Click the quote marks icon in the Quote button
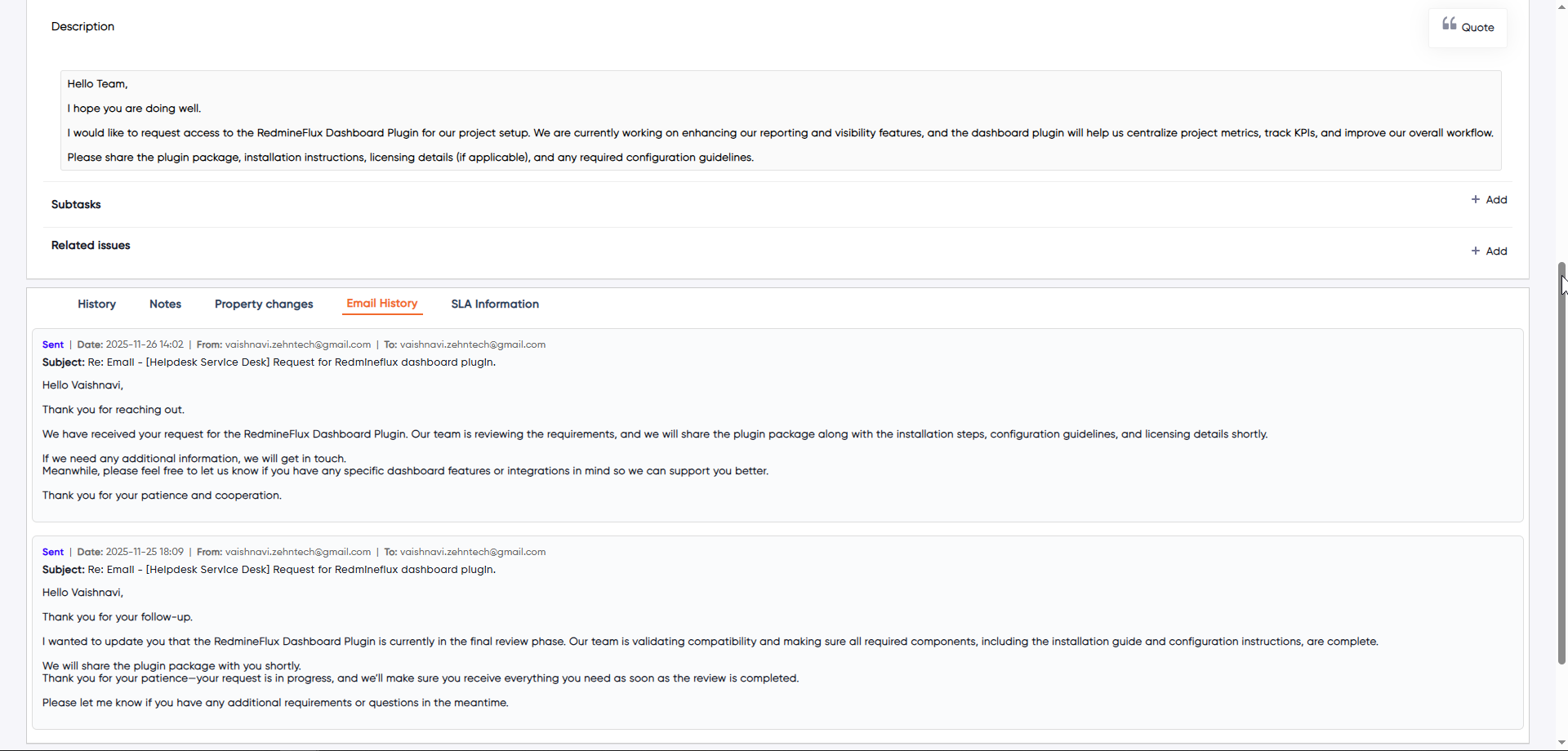The width and height of the screenshot is (1568, 751). 1450,24
